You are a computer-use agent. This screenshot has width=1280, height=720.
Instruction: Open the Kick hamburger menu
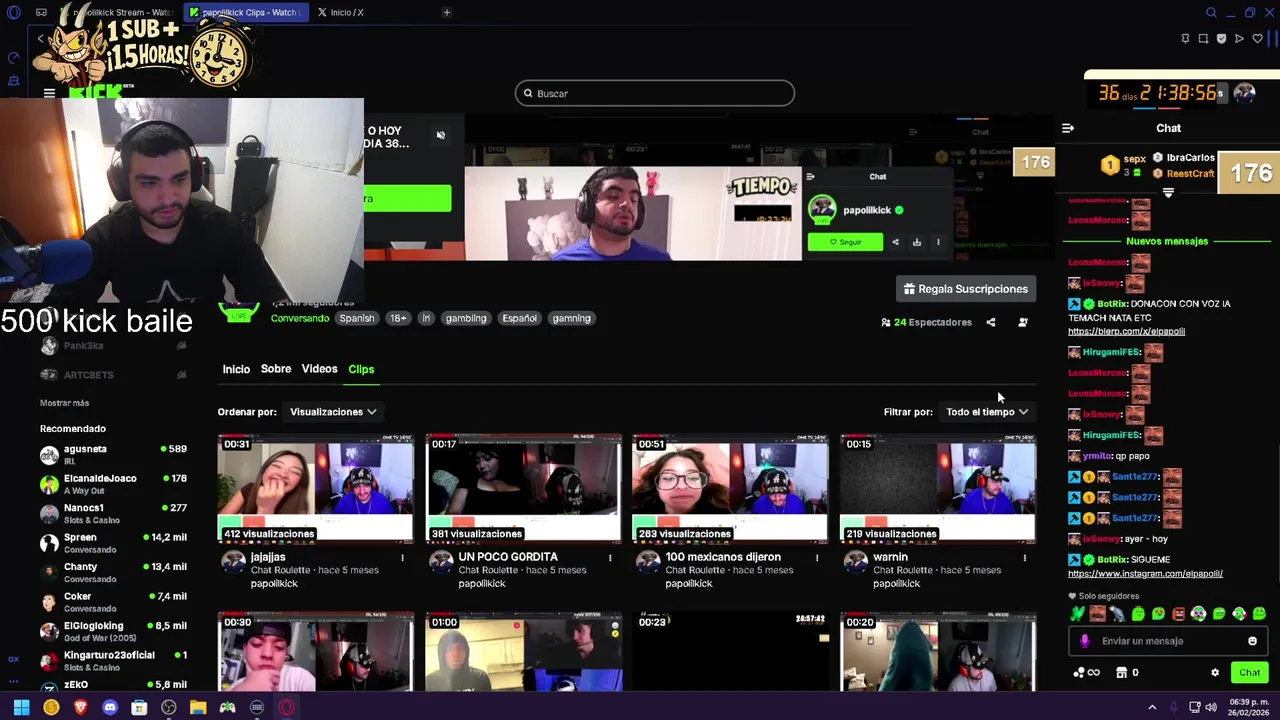[x=49, y=93]
